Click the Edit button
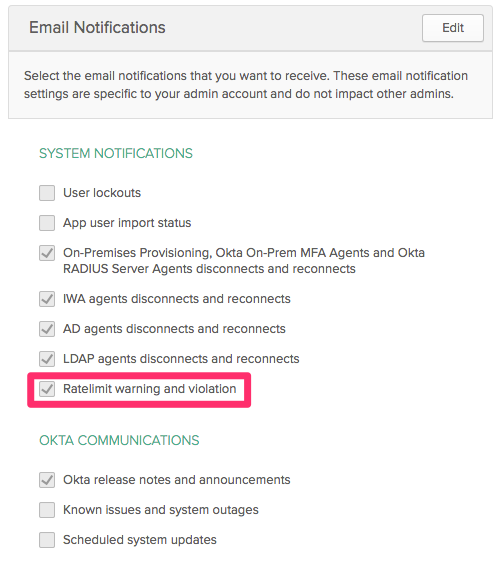The width and height of the screenshot is (498, 566). coord(453,28)
